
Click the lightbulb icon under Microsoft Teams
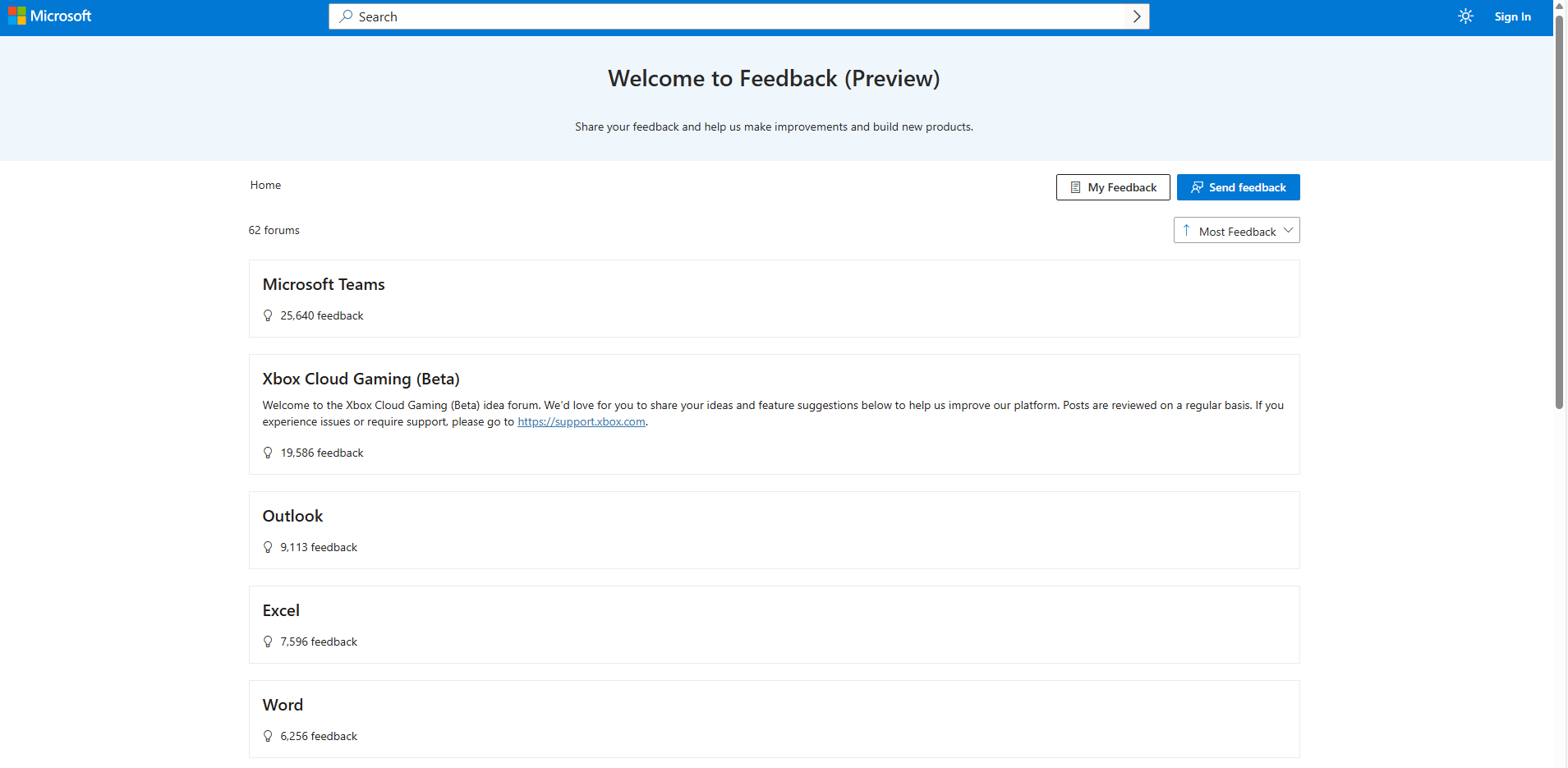click(x=268, y=315)
